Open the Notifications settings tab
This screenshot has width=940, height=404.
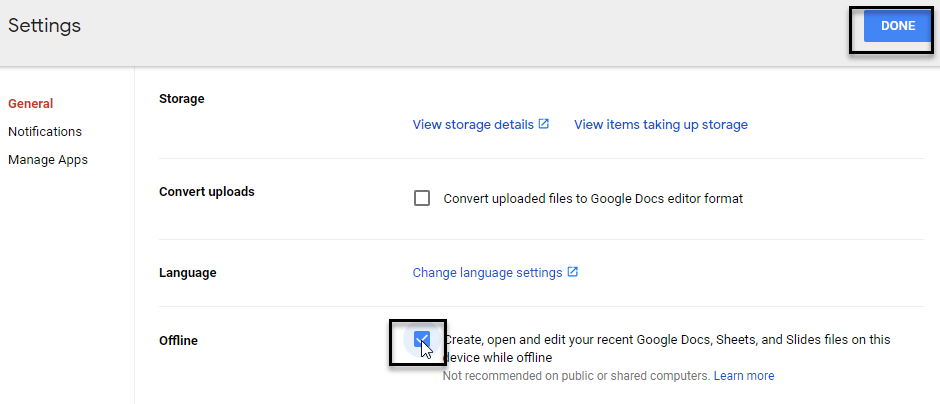[x=45, y=132]
